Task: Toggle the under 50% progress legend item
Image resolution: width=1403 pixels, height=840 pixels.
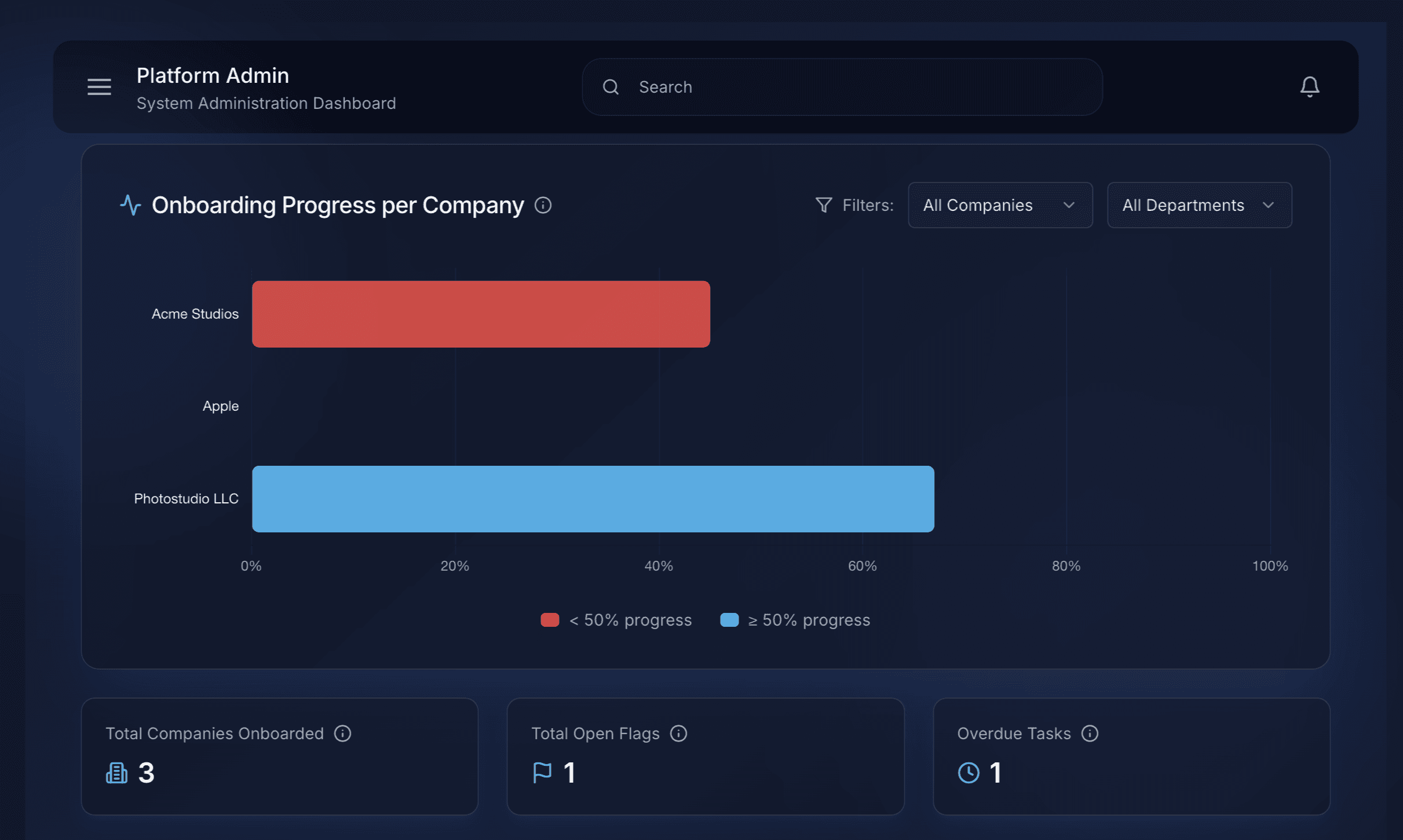Action: point(616,620)
